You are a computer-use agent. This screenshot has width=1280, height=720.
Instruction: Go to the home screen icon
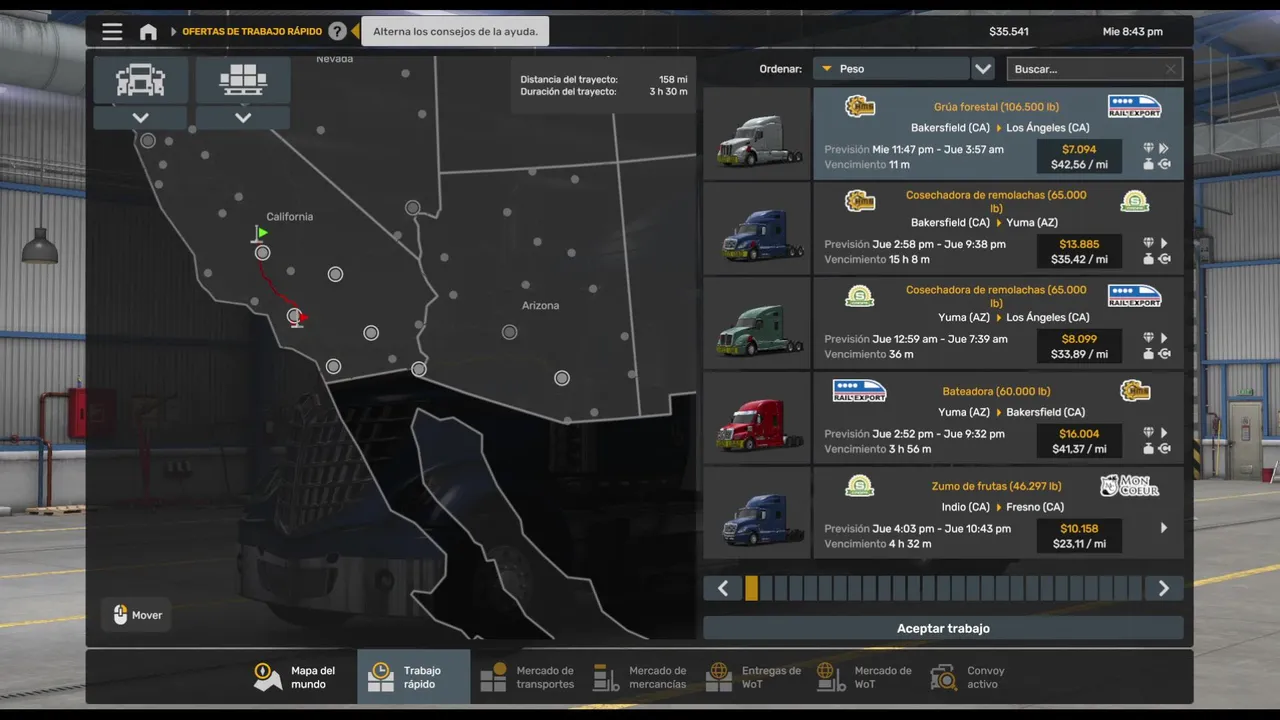click(148, 32)
